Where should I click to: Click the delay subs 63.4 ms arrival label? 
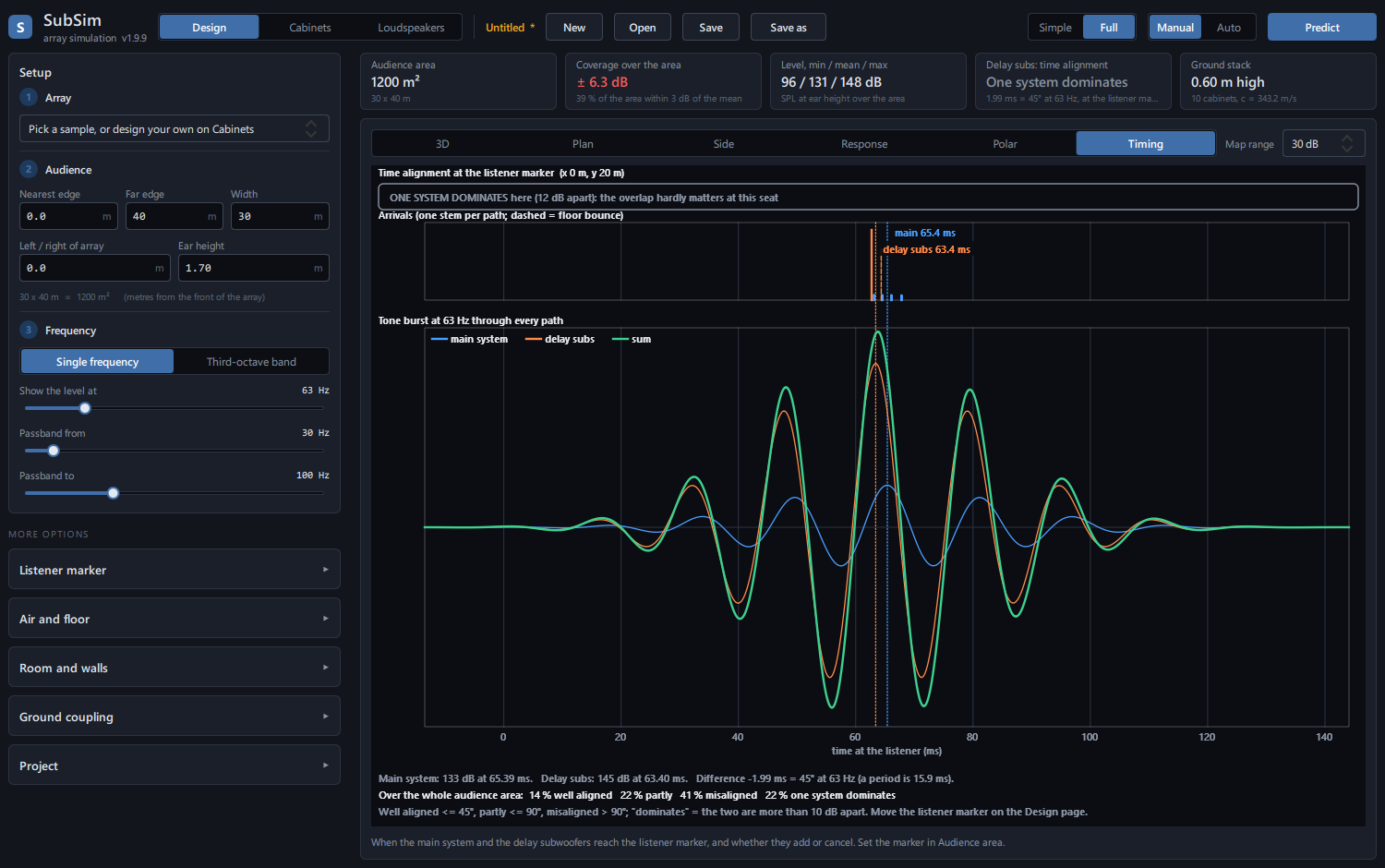point(926,249)
